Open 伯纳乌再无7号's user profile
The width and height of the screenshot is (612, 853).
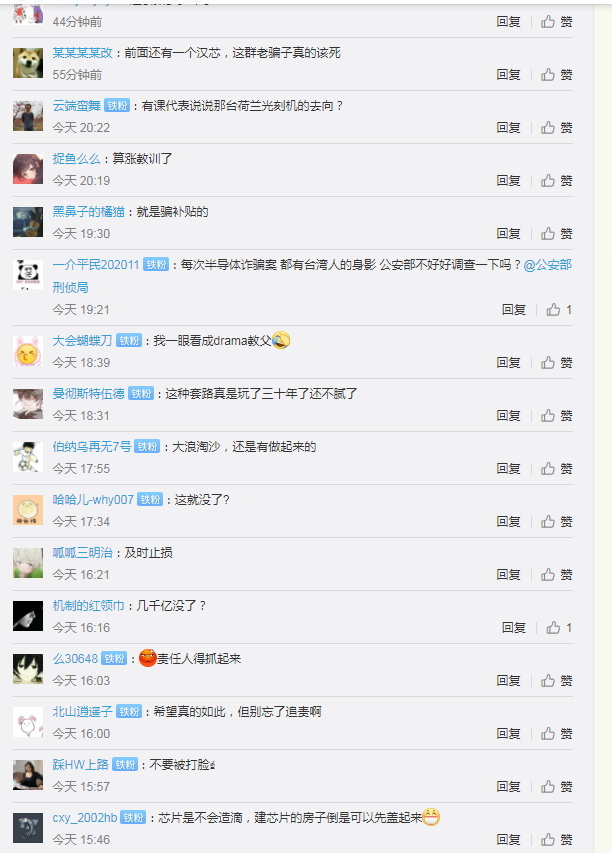(x=92, y=447)
